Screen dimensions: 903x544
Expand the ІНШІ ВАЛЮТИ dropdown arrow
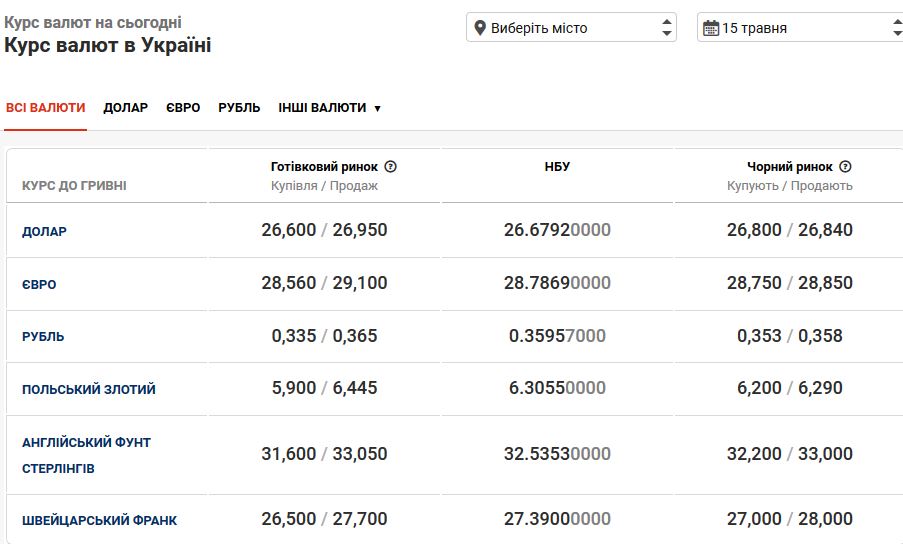[377, 108]
